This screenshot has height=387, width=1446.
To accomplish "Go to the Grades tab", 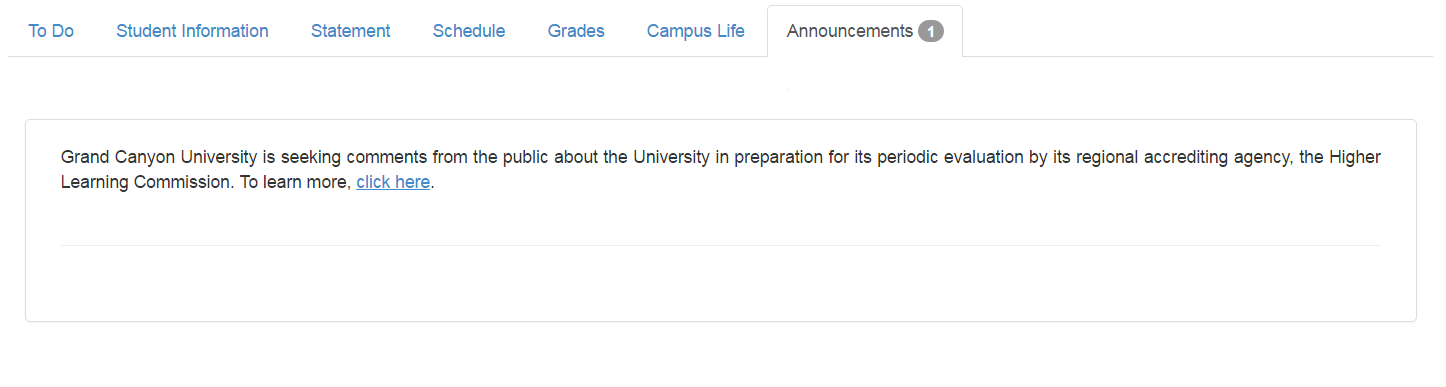I will click(x=576, y=31).
